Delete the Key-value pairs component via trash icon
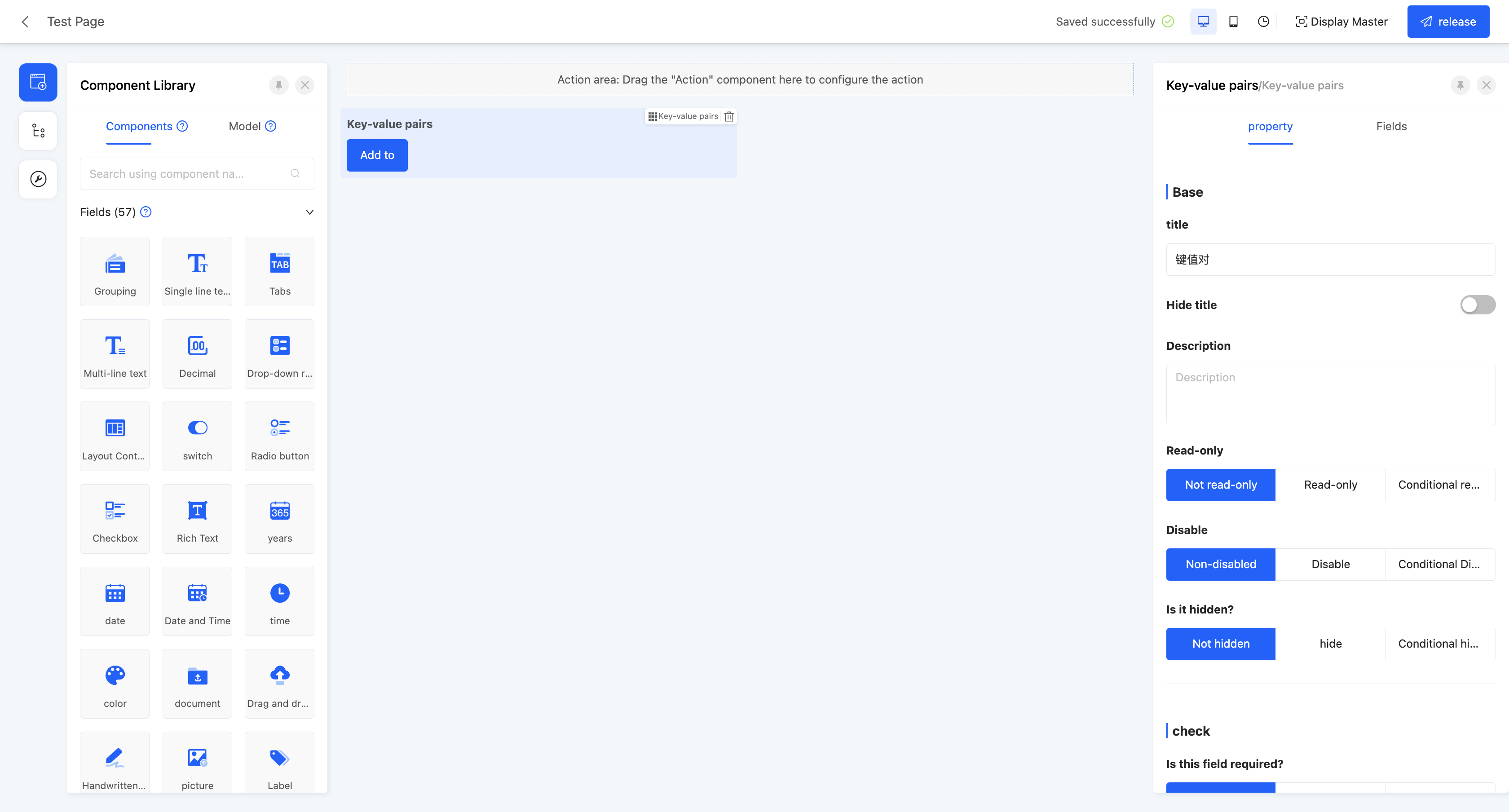Screen dimensions: 1509x812 pyautogui.click(x=729, y=117)
